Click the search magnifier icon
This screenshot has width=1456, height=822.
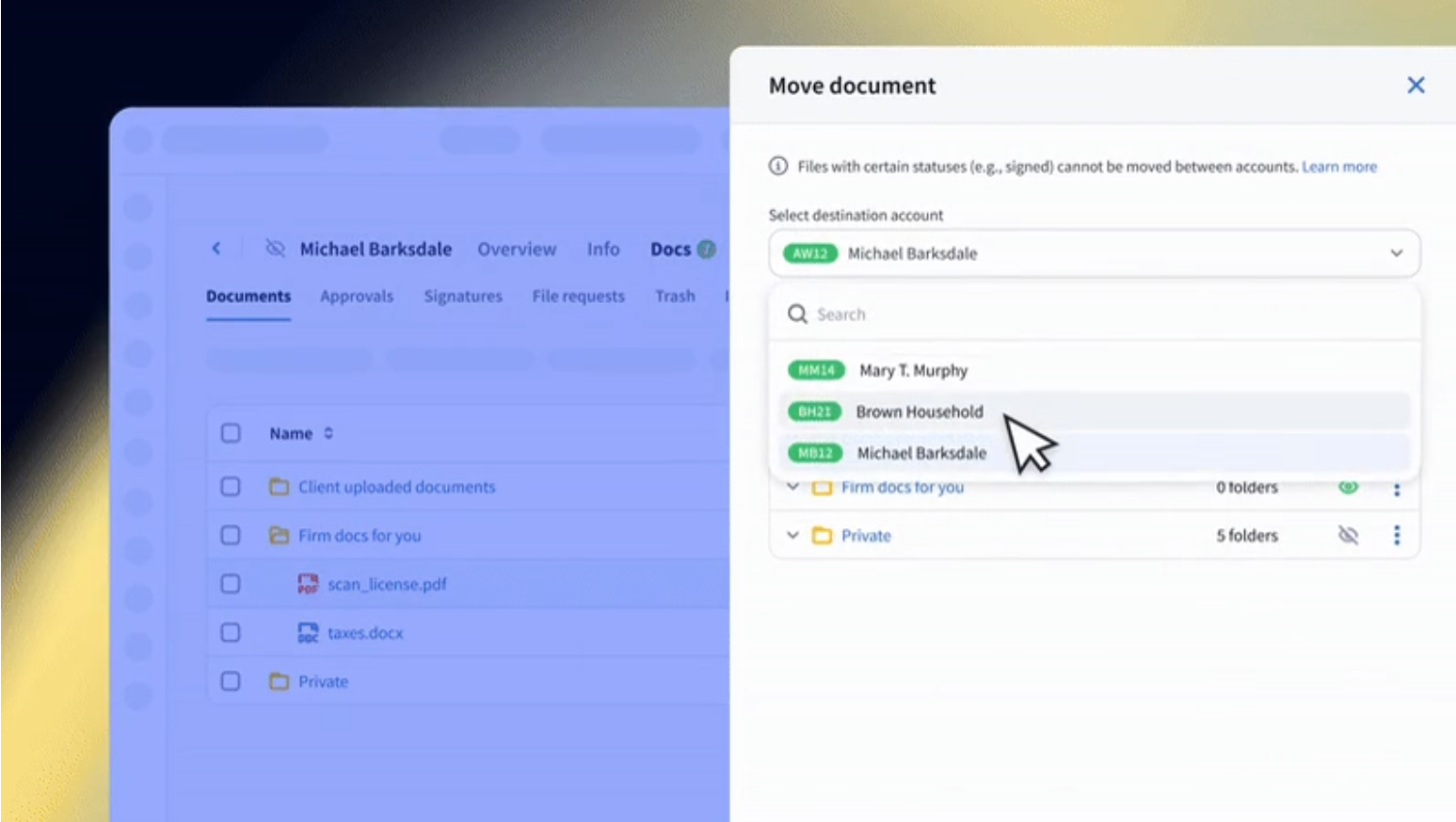[x=797, y=314]
